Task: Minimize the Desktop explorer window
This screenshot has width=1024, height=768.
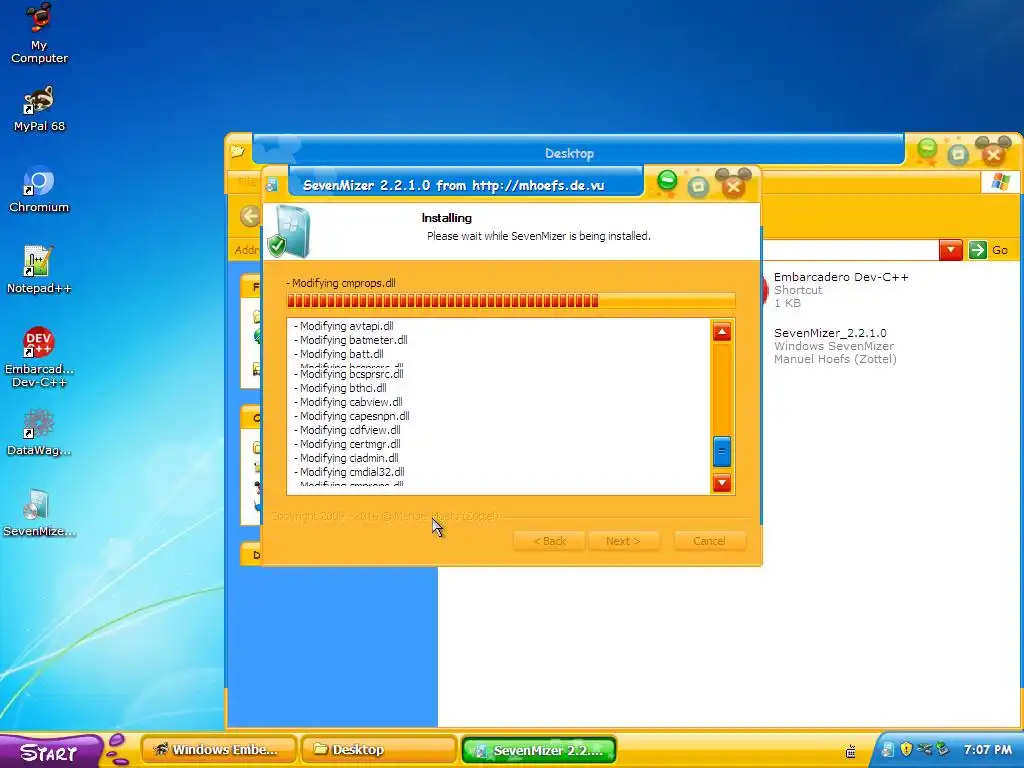Action: click(x=927, y=149)
